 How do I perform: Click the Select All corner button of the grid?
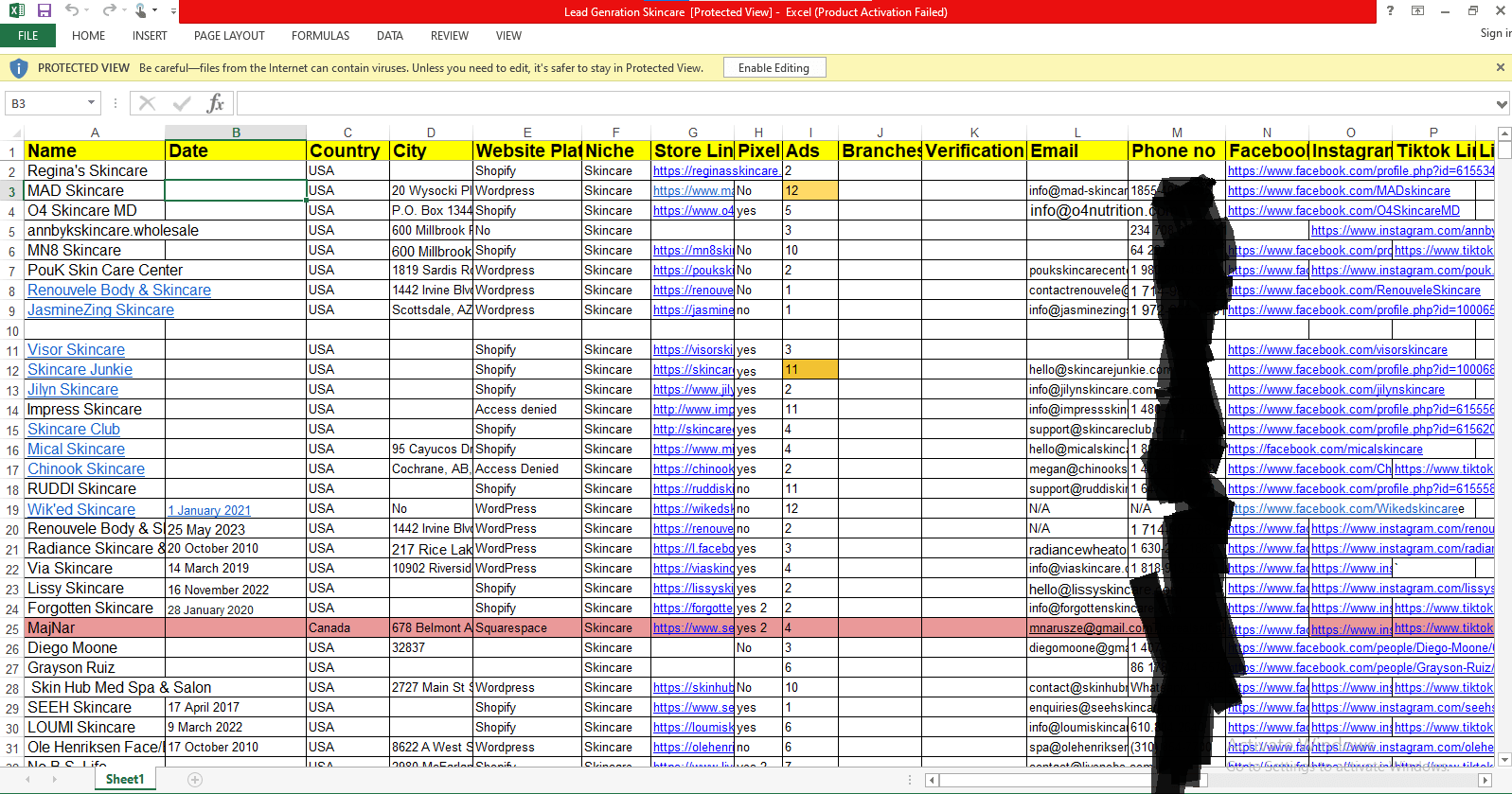11,132
